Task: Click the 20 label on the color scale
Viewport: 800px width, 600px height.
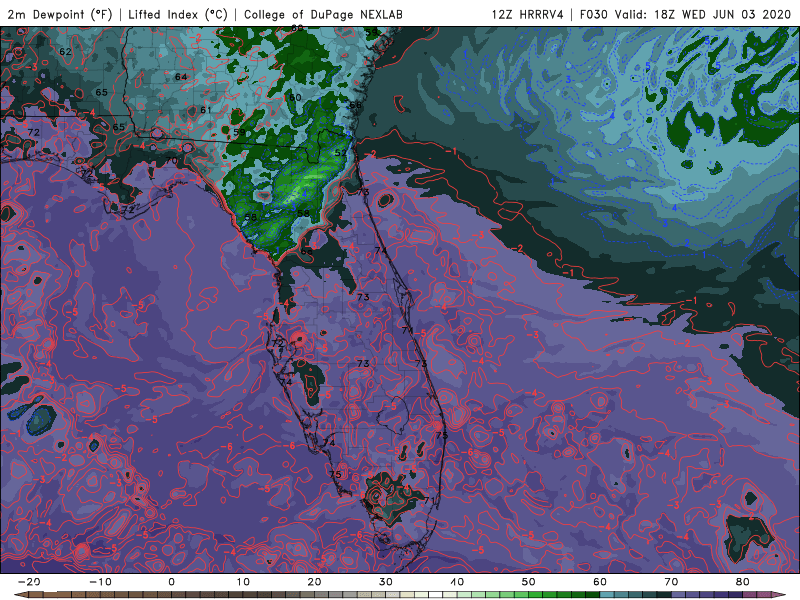Action: [314, 582]
